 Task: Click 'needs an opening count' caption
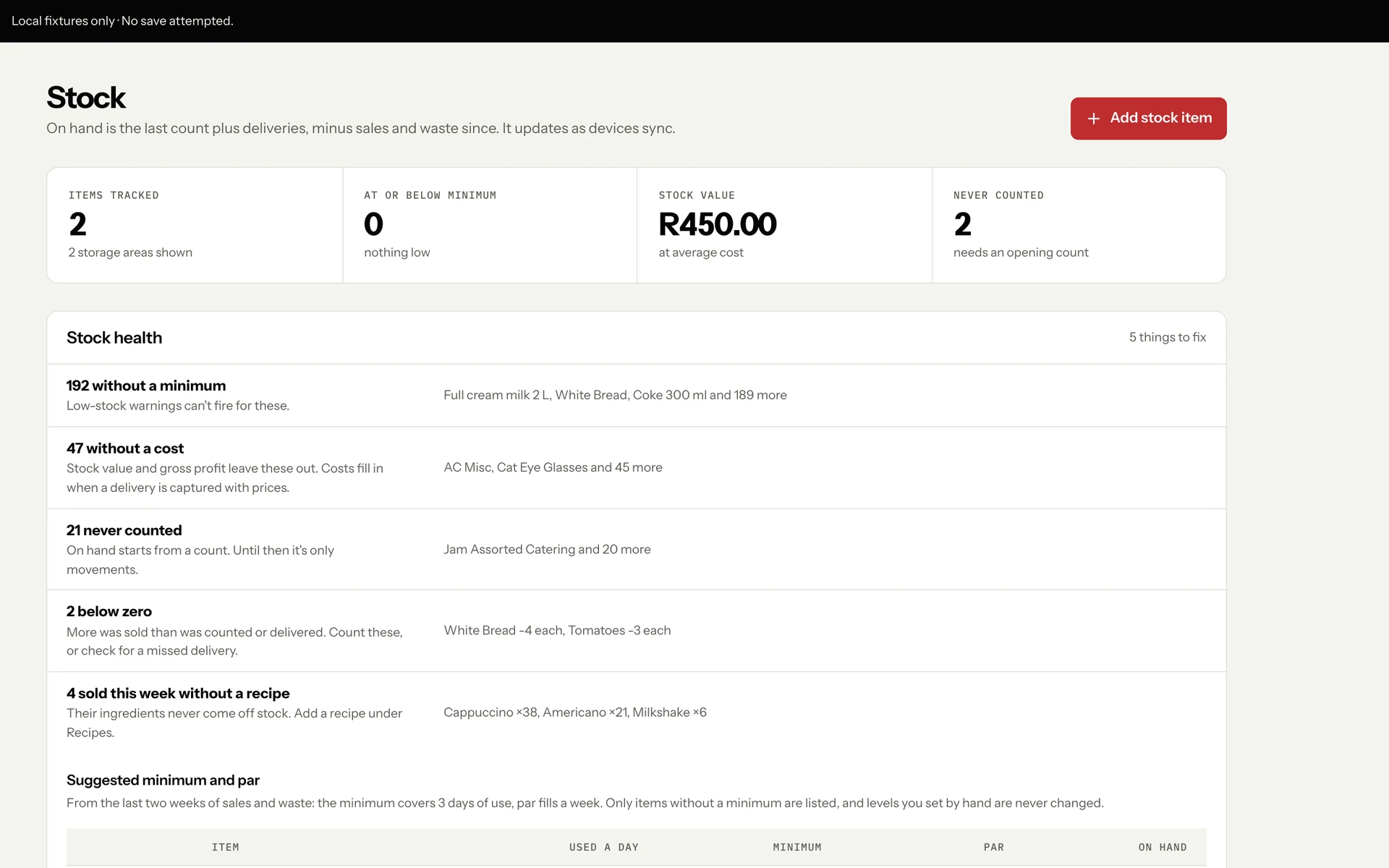click(x=1021, y=252)
